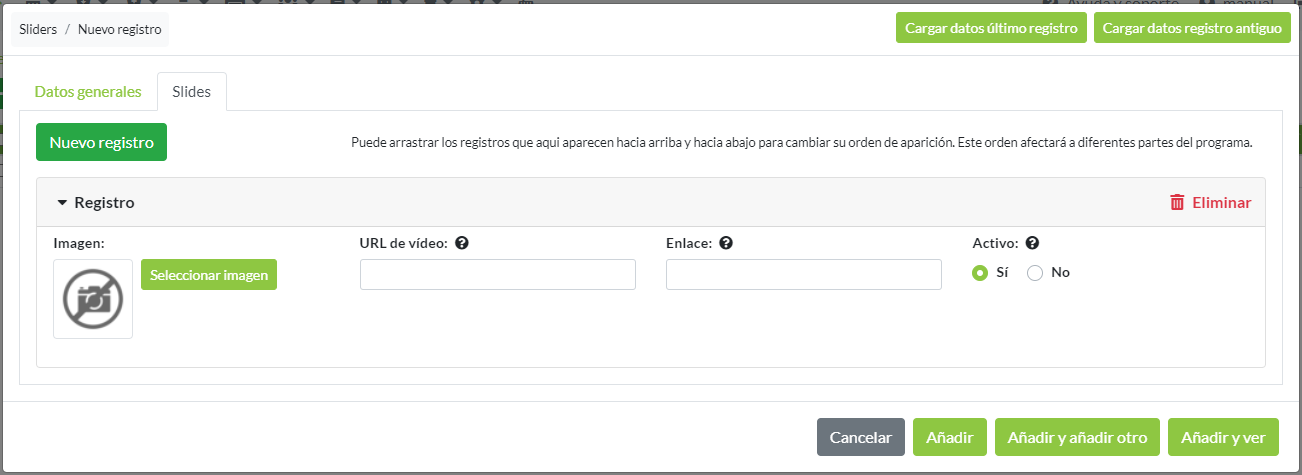The image size is (1302, 475).
Task: Choose Añadir y añadir otro
Action: [x=1077, y=437]
